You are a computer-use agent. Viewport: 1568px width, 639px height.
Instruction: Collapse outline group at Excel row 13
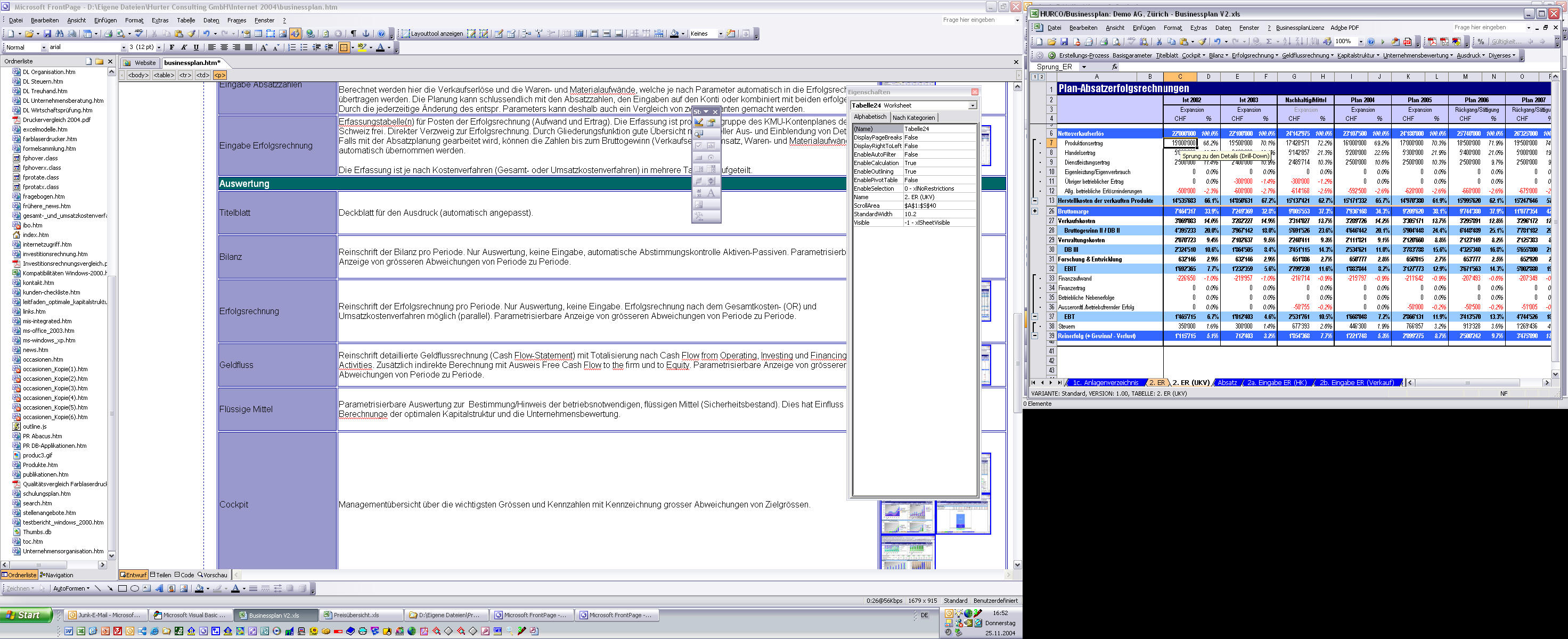click(x=1035, y=201)
